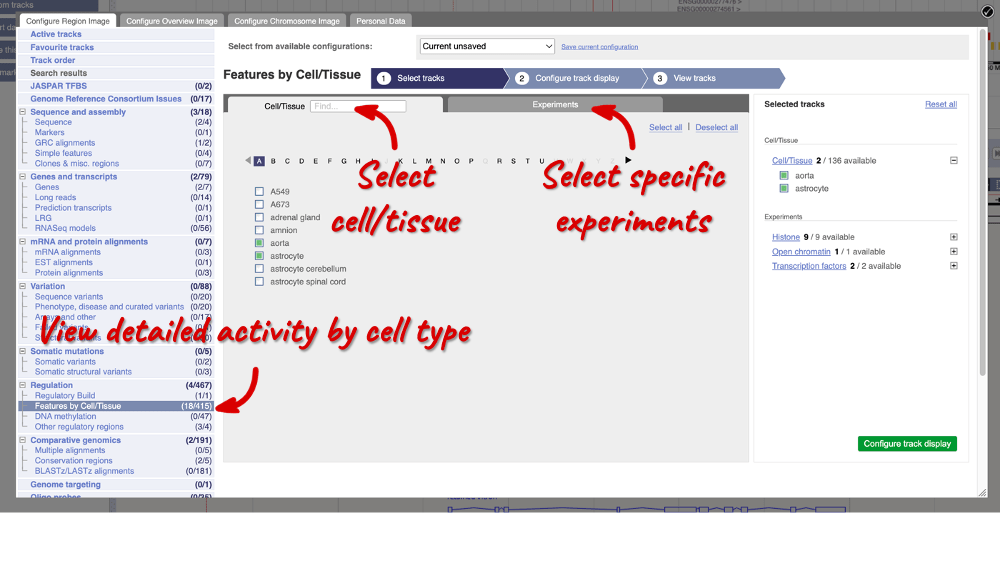Collapse the Somatic mutations tree node

tap(22, 351)
